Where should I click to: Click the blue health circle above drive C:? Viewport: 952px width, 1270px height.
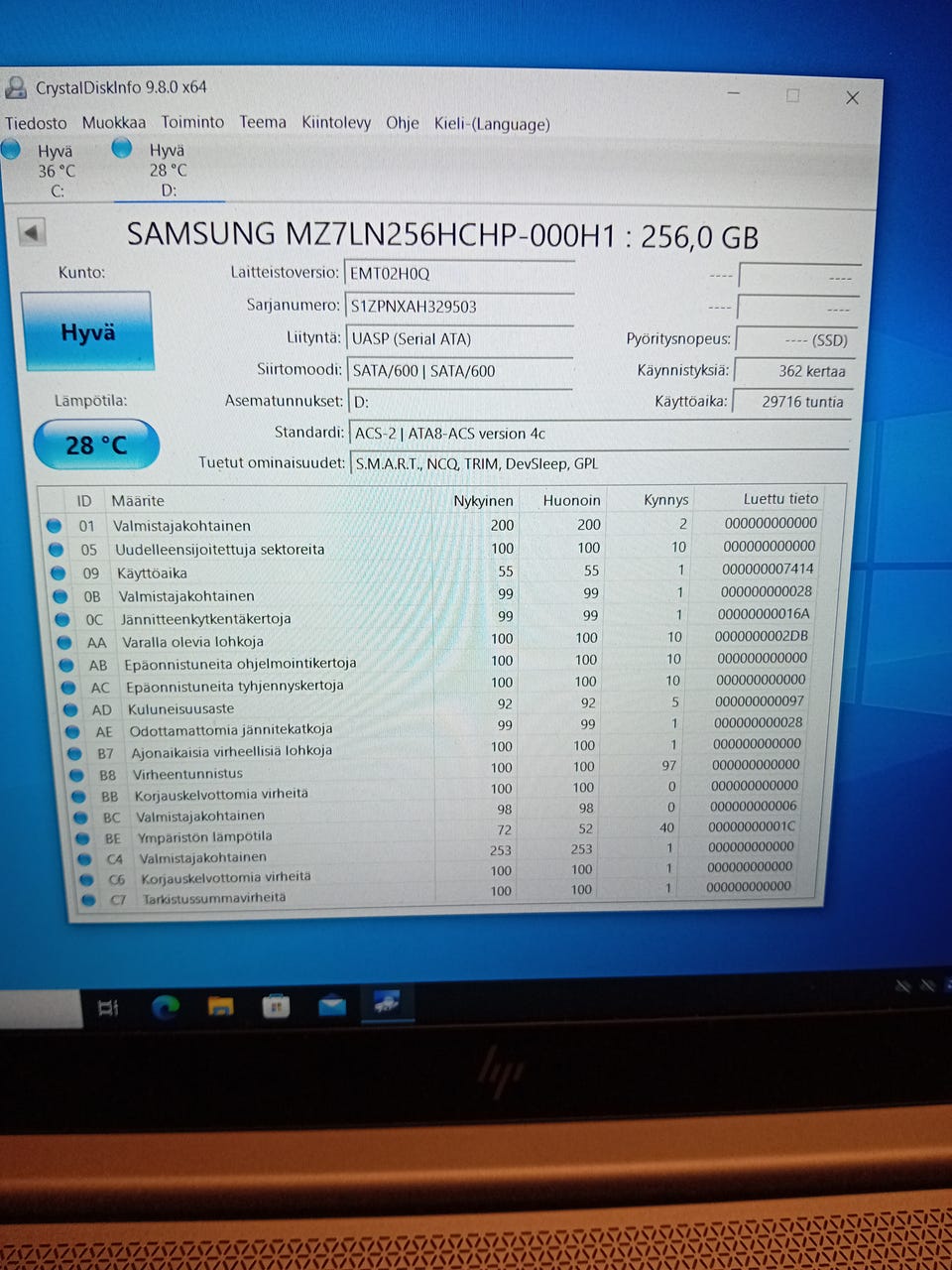(x=11, y=149)
